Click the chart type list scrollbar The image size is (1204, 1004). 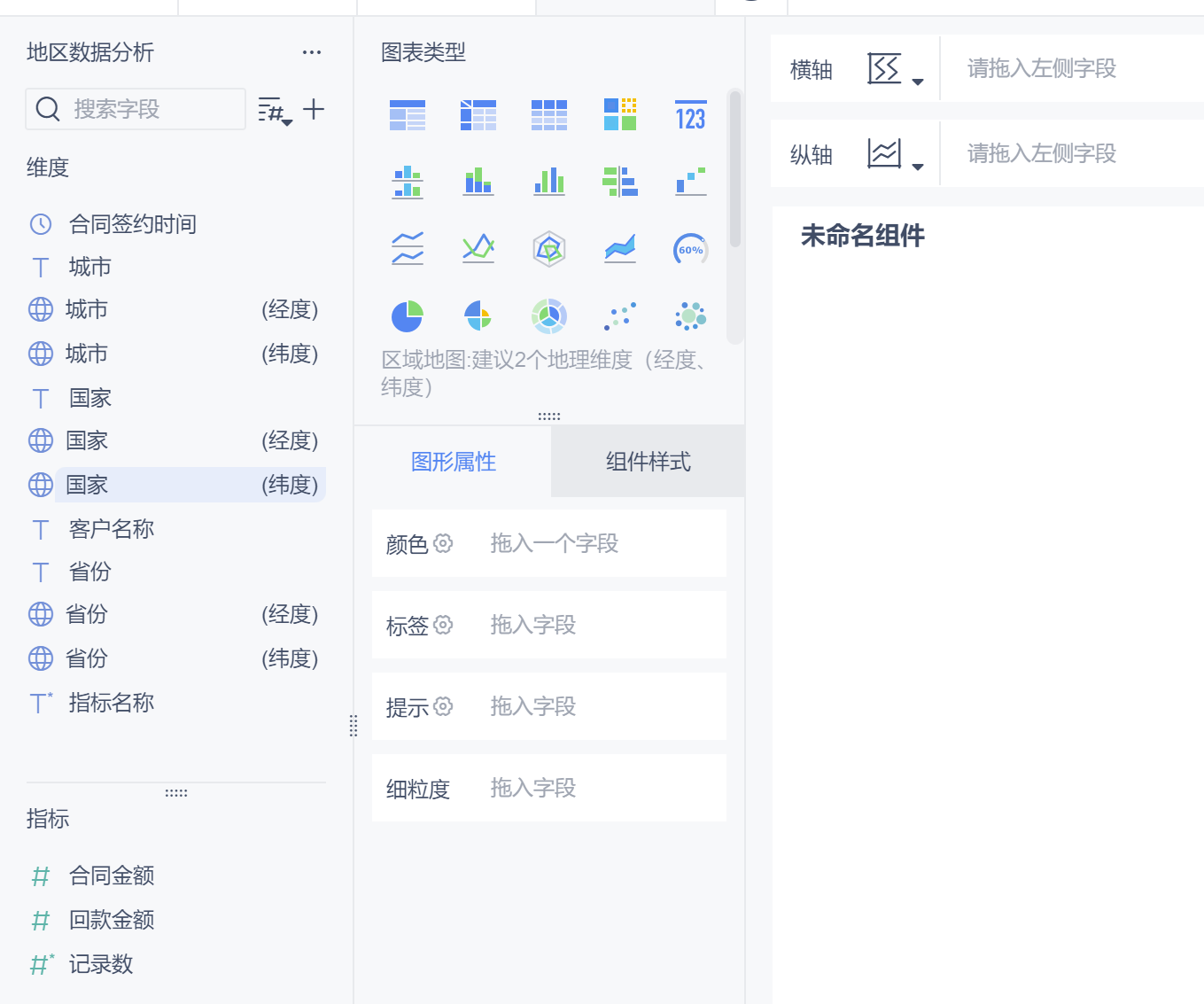click(x=734, y=168)
